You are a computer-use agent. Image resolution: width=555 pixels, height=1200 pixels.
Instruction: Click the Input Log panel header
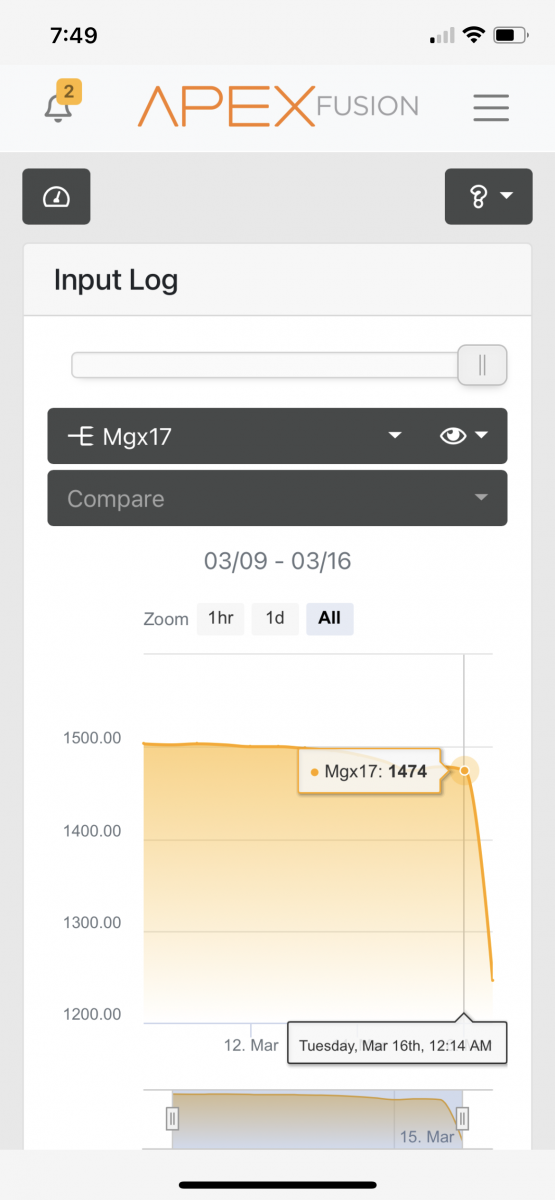click(277, 280)
